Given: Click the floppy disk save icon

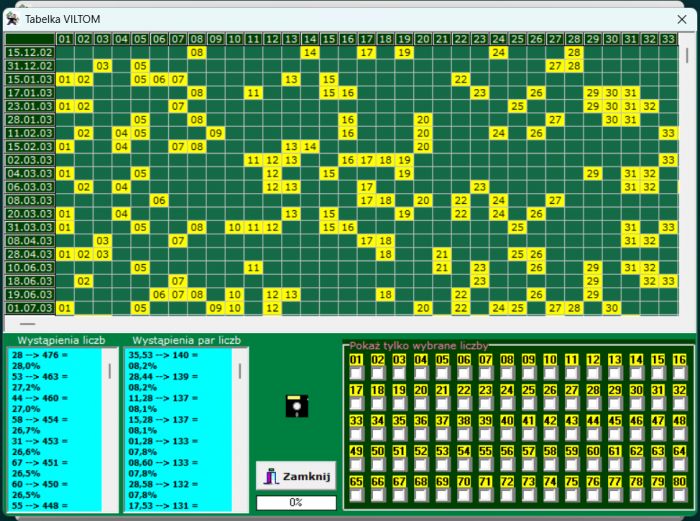Looking at the screenshot, I should coord(296,405).
